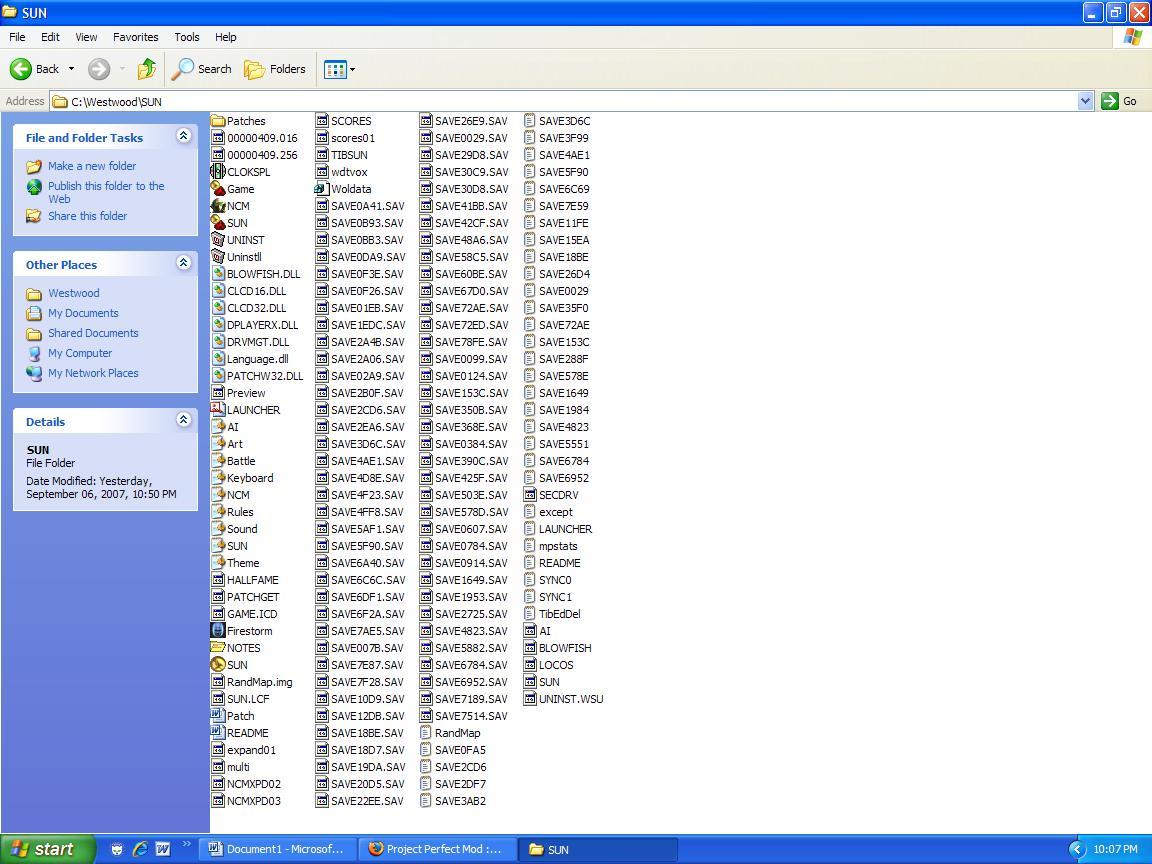
Task: Click the Back navigation arrow icon
Action: click(21, 69)
